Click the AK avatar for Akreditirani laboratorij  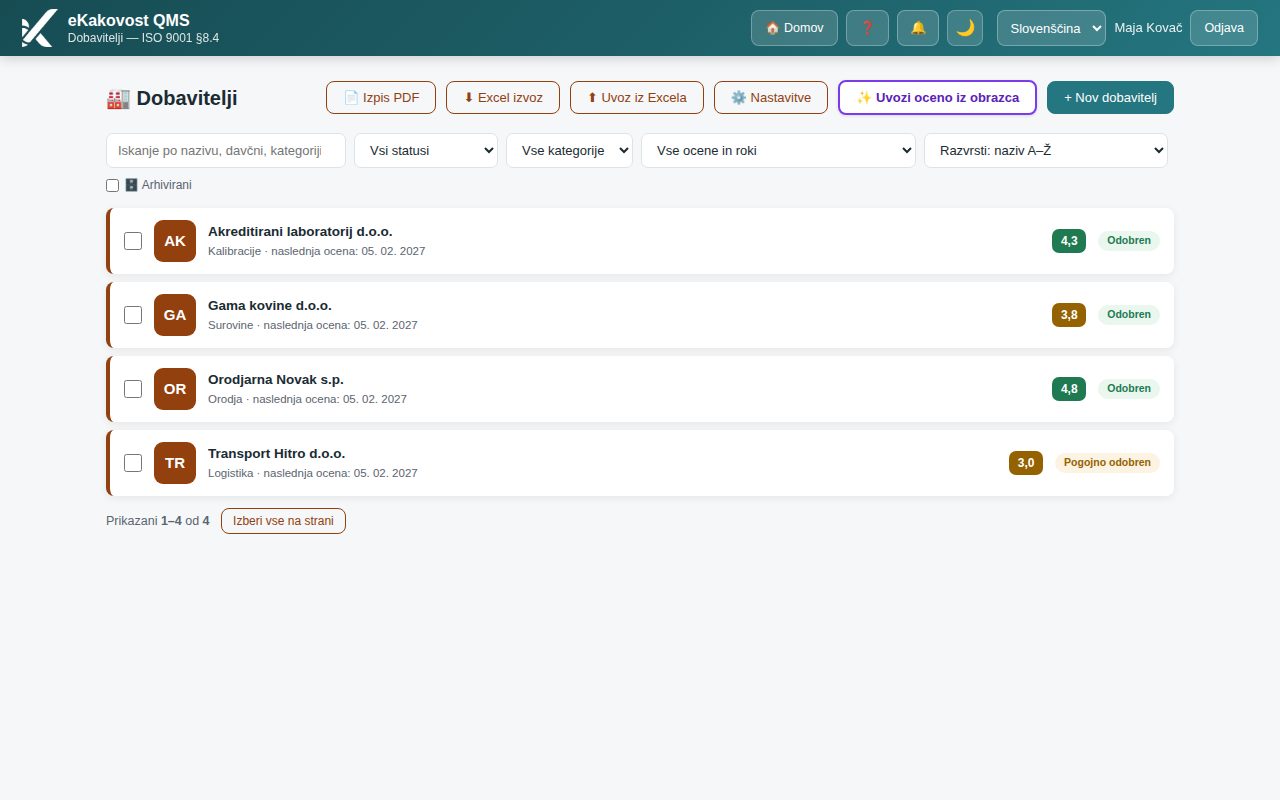click(175, 241)
